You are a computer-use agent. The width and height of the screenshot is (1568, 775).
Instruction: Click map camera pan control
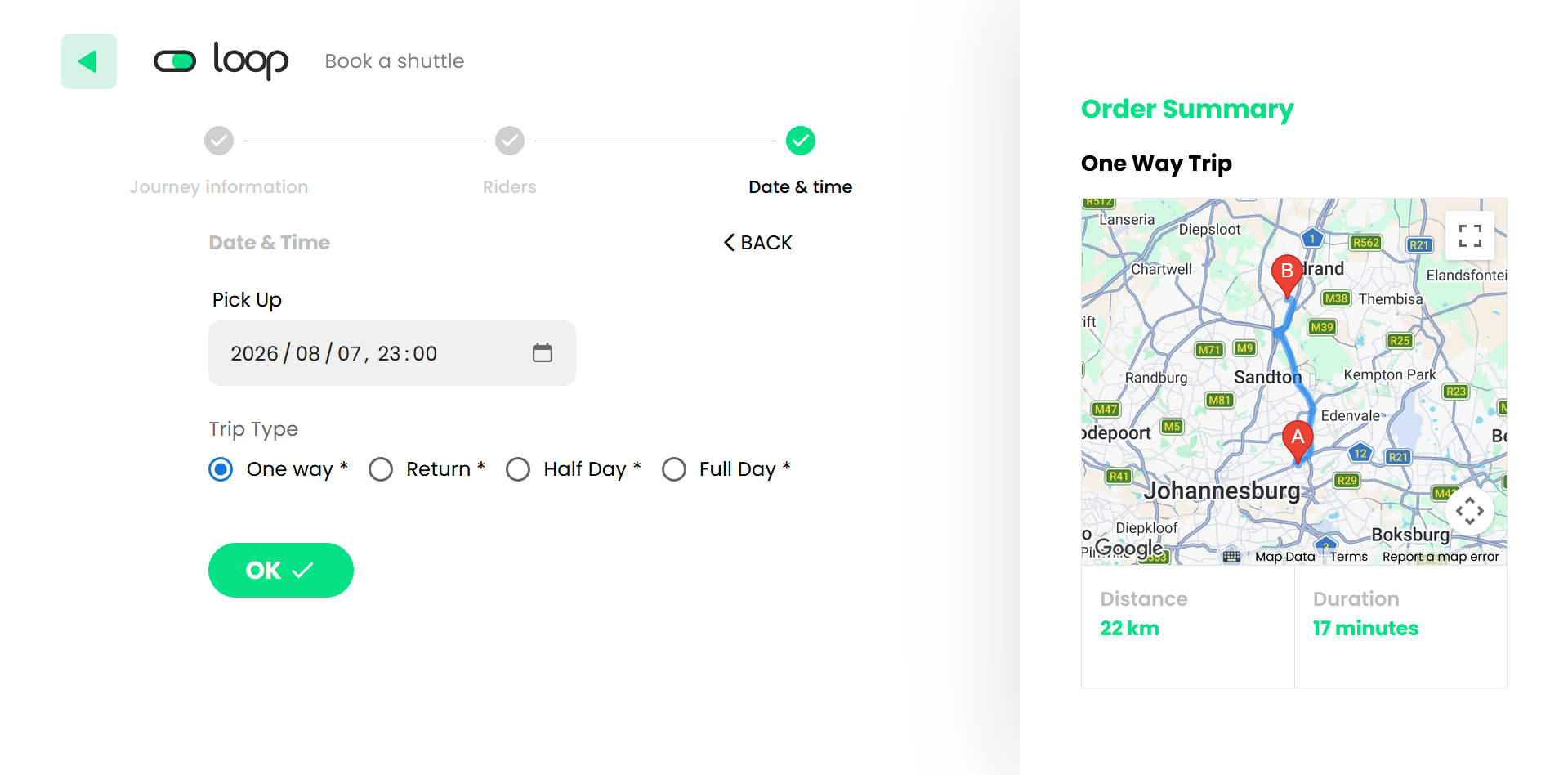(1470, 511)
